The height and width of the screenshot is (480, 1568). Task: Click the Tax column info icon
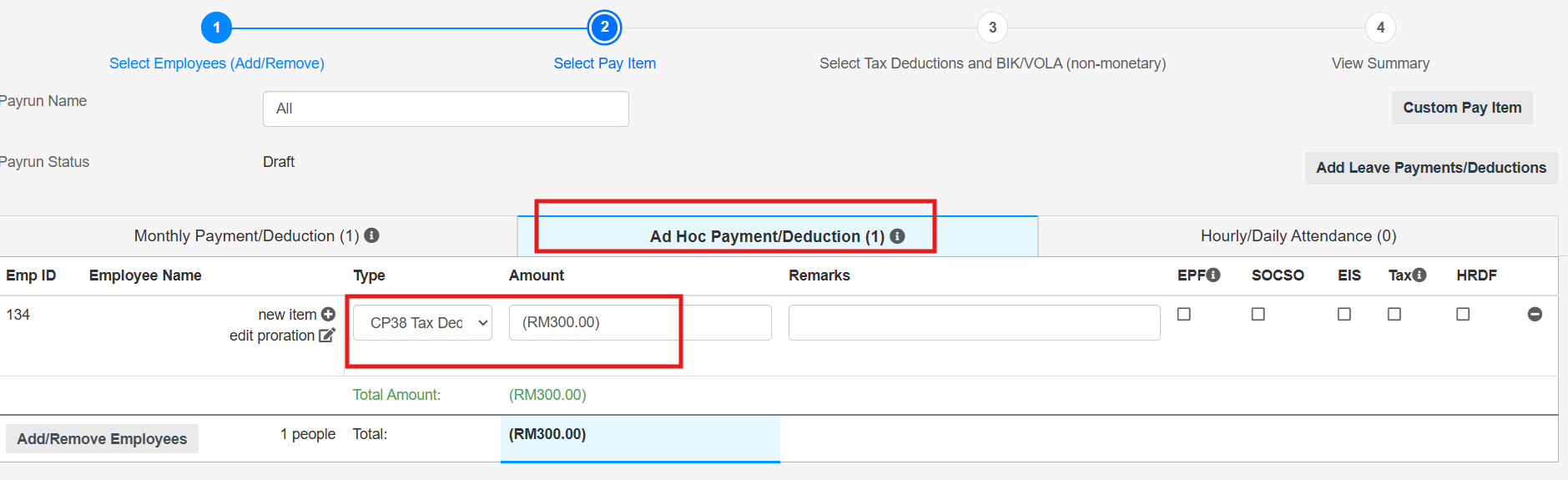click(1419, 275)
